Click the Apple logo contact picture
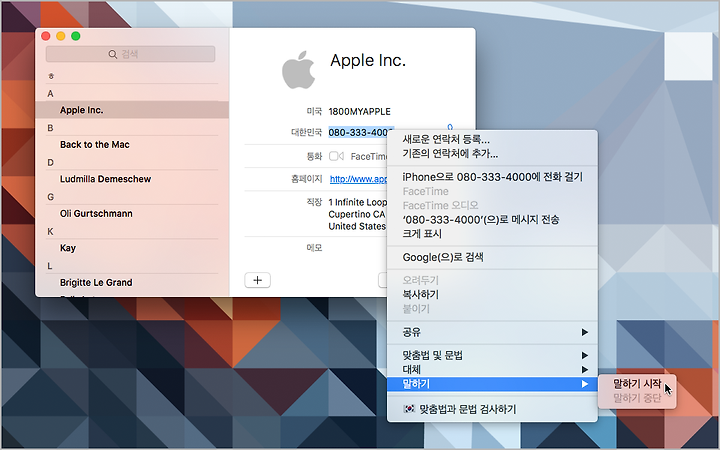 tap(298, 70)
